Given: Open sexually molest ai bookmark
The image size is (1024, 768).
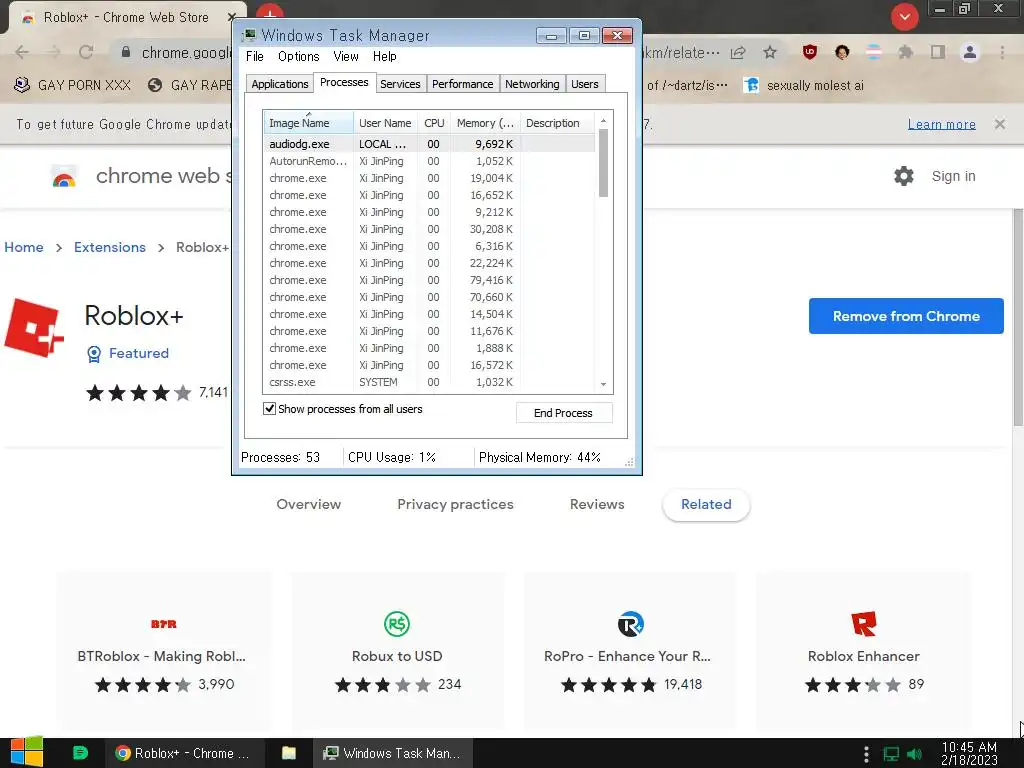Looking at the screenshot, I should point(804,86).
